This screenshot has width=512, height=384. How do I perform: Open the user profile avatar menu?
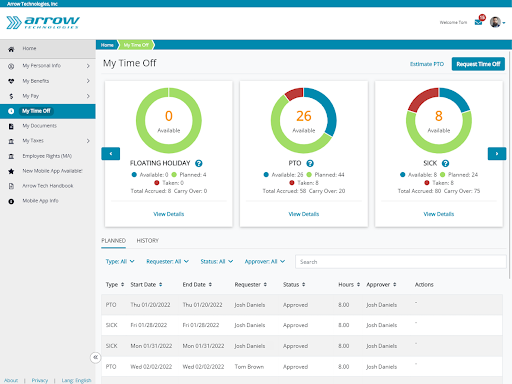(497, 22)
